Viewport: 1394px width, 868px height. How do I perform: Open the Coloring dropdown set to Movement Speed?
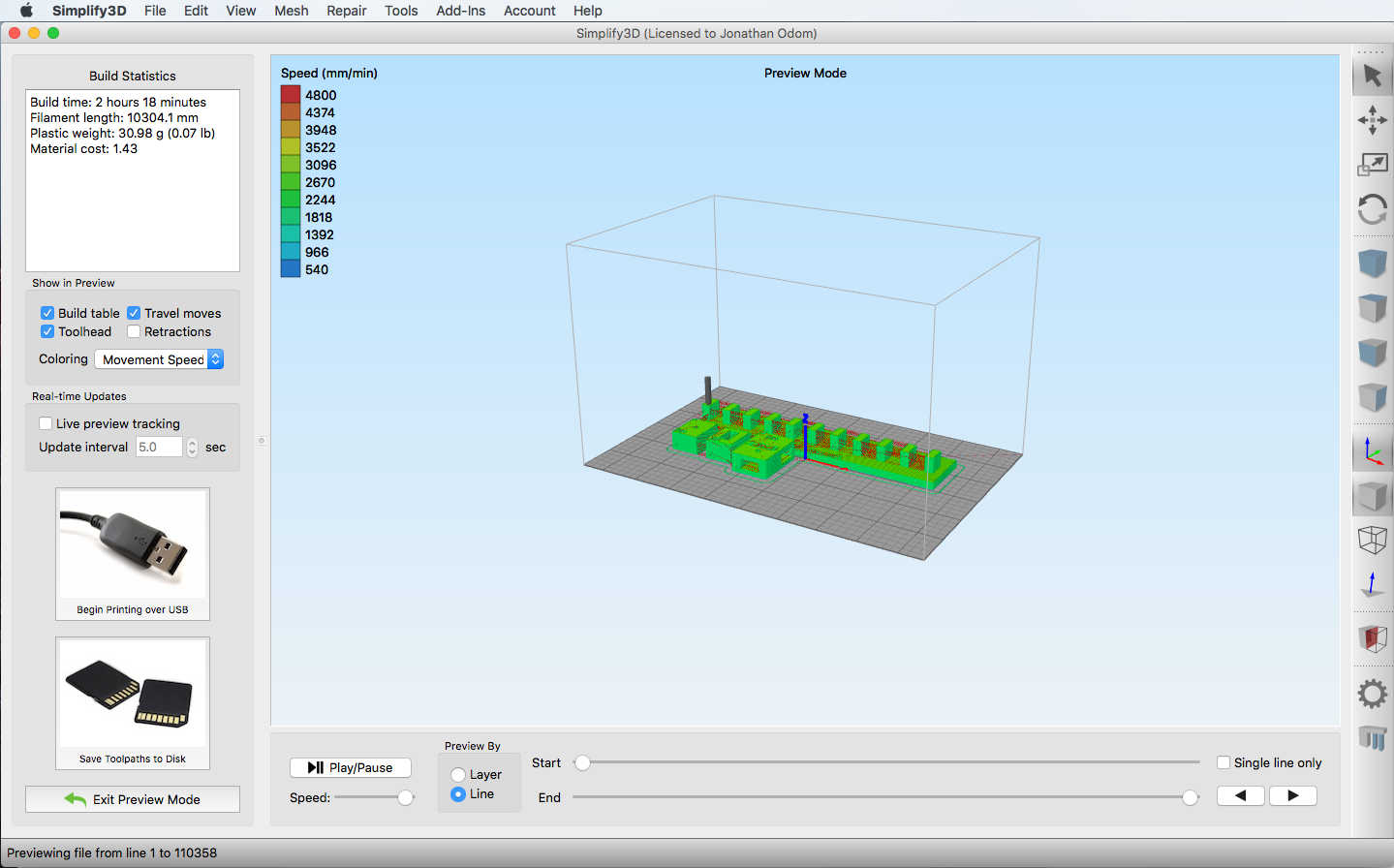pos(159,359)
